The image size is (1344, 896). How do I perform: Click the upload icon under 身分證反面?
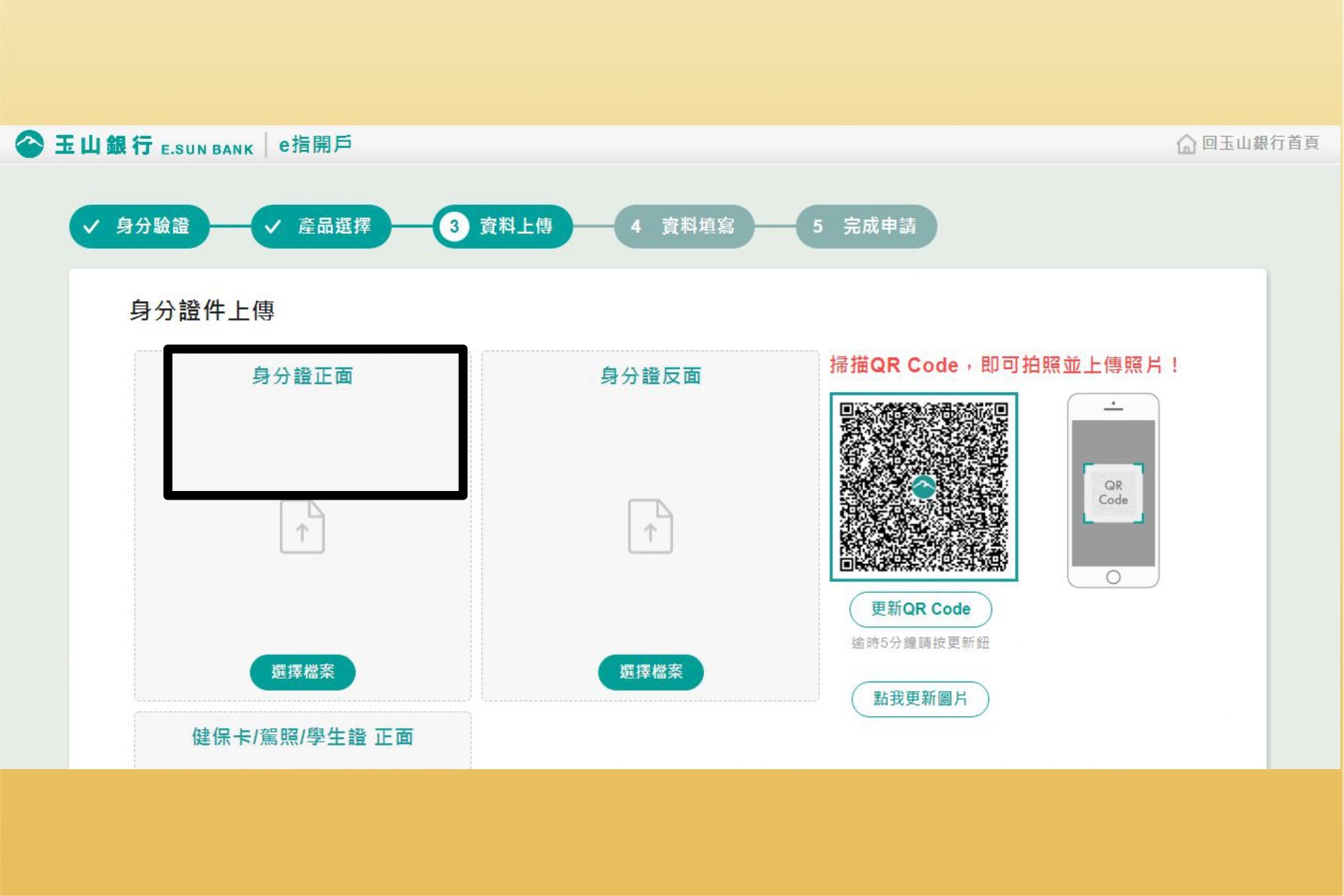point(650,527)
